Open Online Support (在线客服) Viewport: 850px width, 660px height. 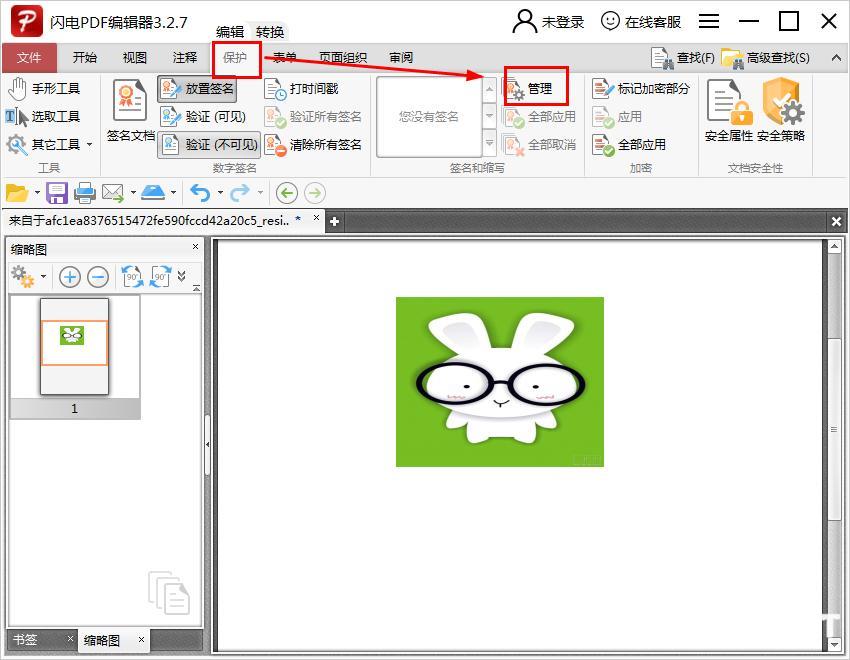pos(641,22)
